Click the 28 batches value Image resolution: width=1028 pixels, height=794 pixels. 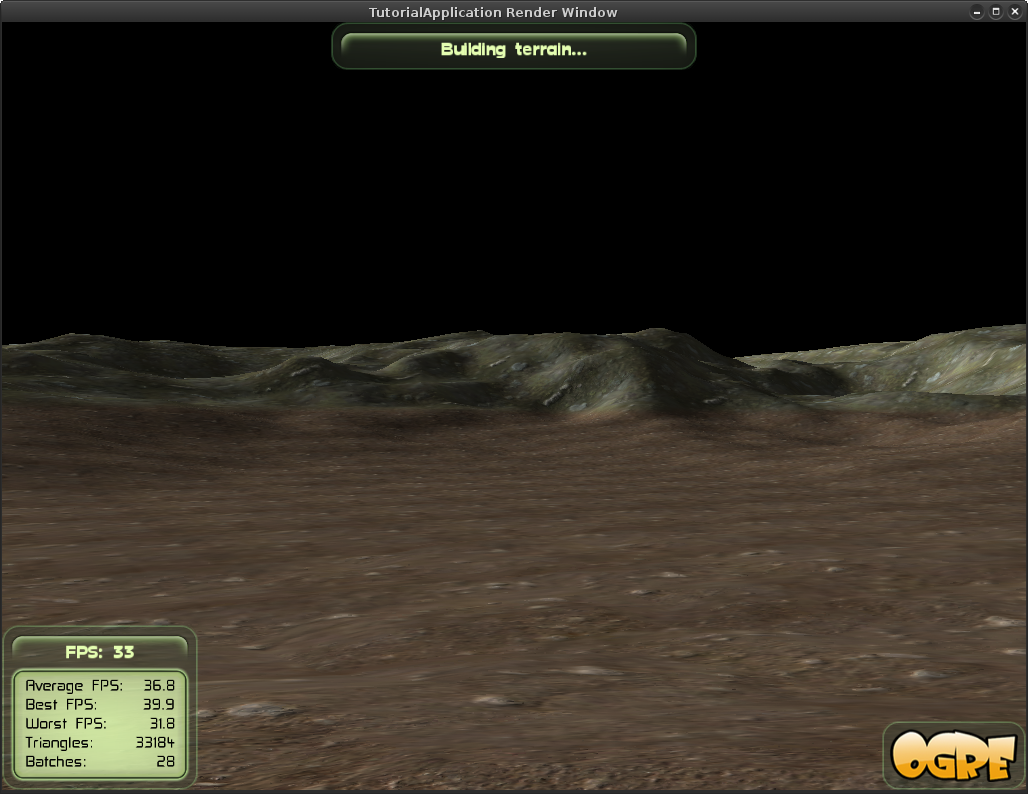[x=166, y=761]
